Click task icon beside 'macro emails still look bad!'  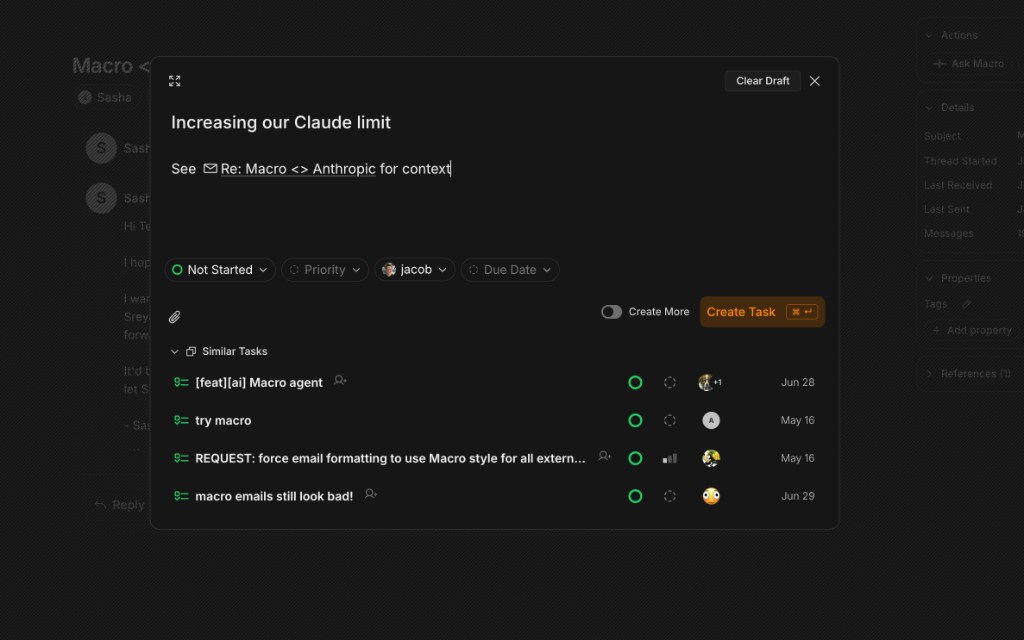pyautogui.click(x=181, y=496)
